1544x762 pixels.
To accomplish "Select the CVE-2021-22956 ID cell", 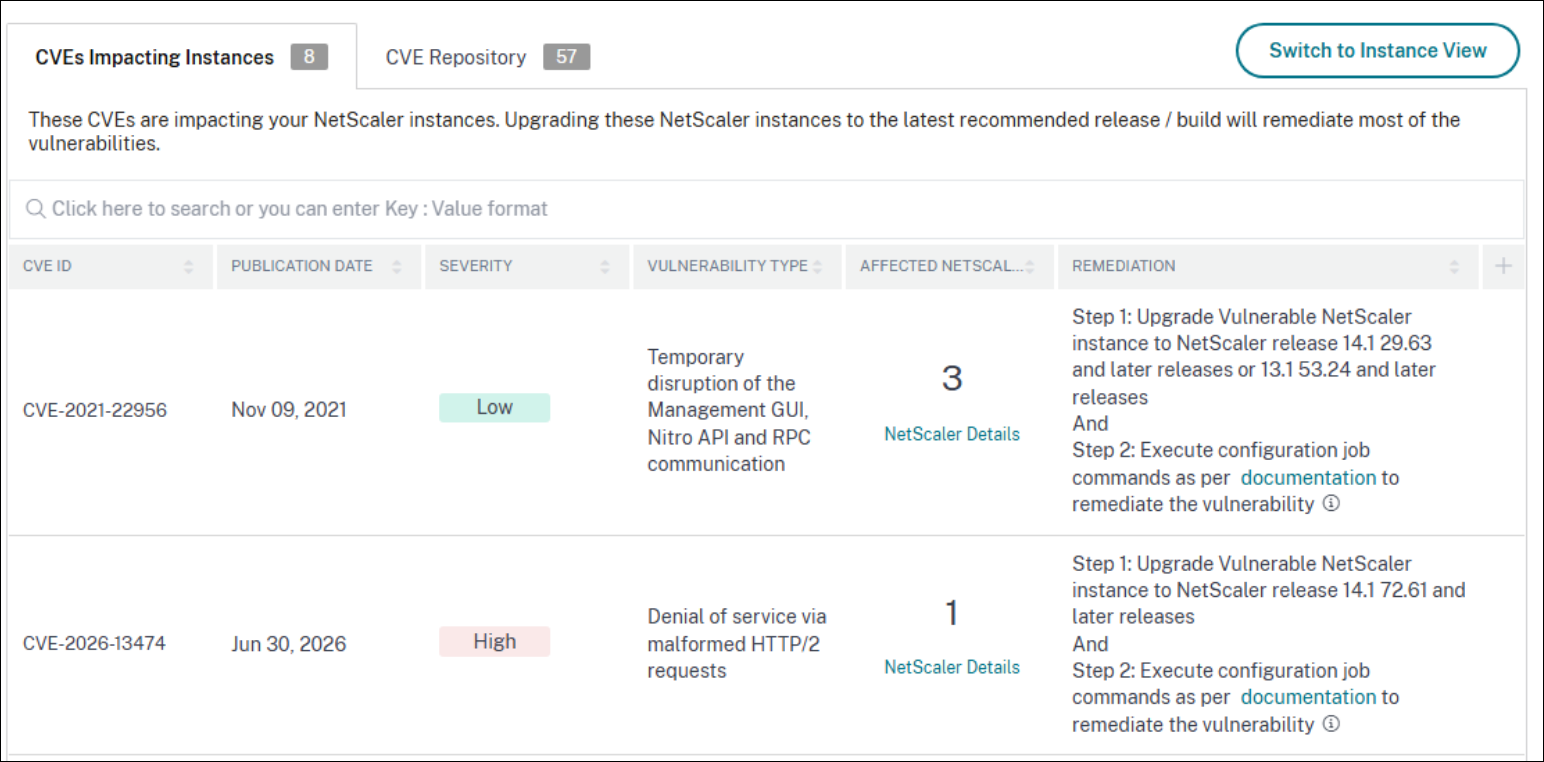I will click(x=95, y=410).
